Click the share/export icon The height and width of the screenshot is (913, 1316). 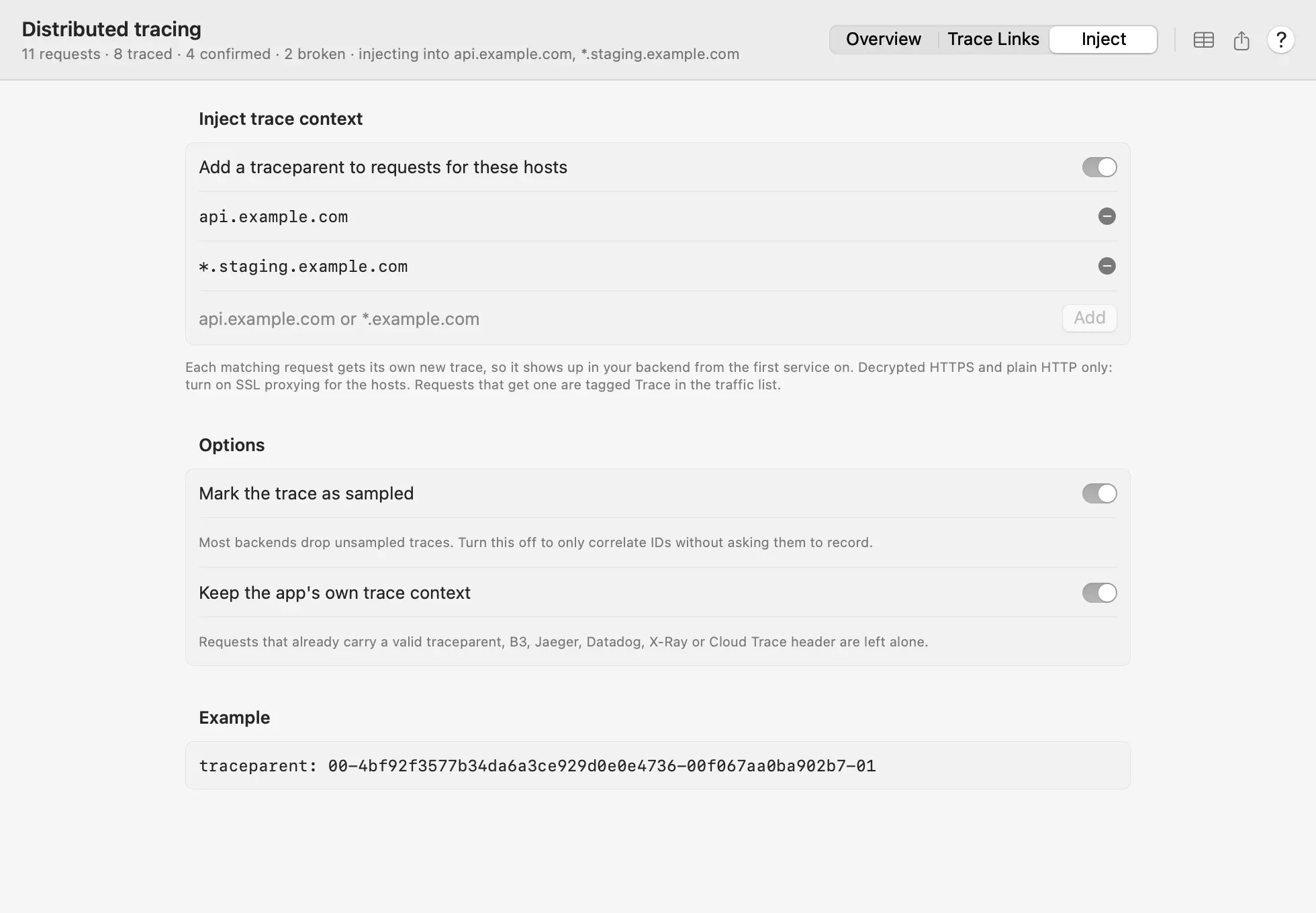tap(1241, 40)
